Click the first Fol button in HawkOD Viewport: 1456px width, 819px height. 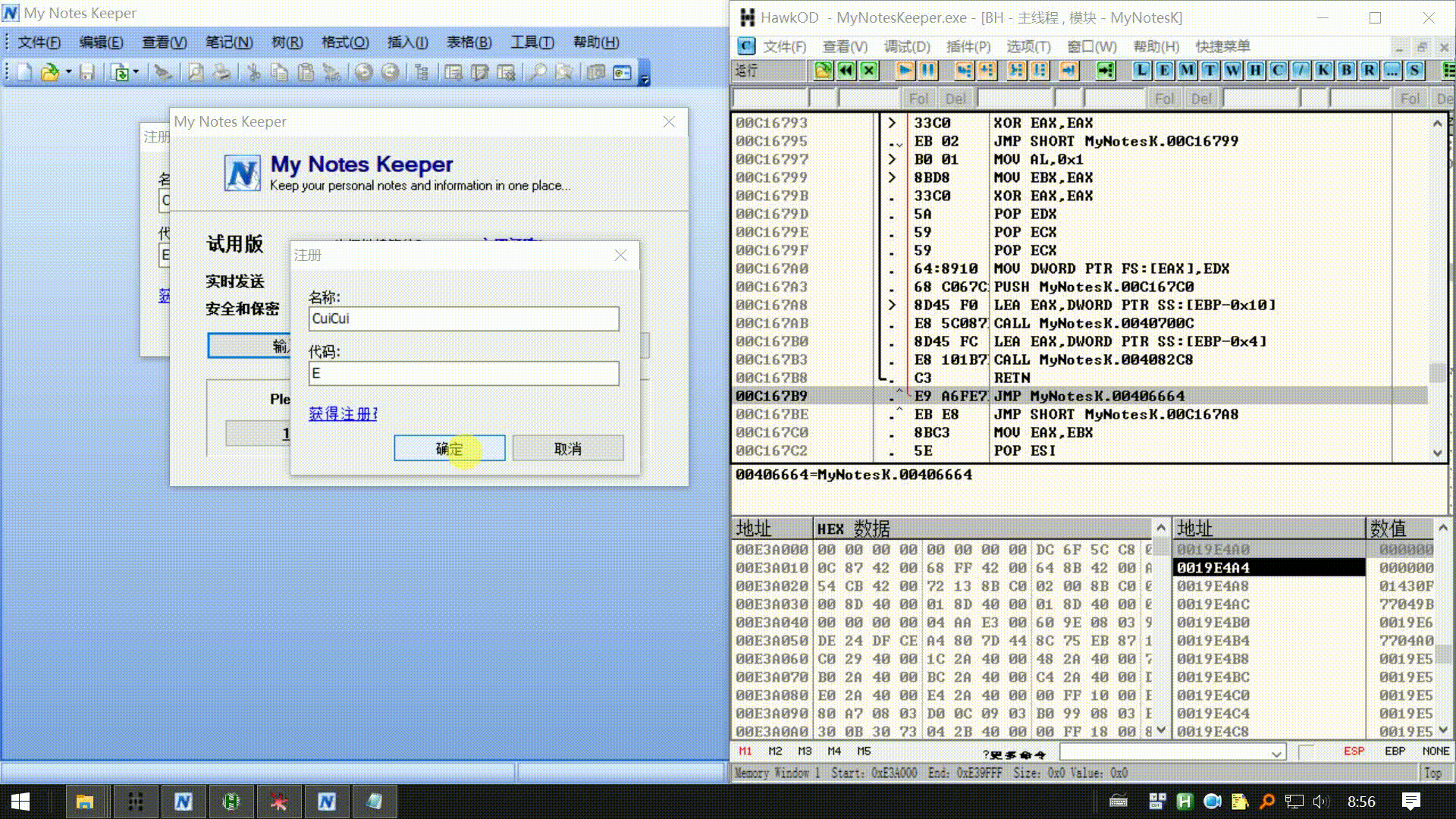pyautogui.click(x=918, y=99)
